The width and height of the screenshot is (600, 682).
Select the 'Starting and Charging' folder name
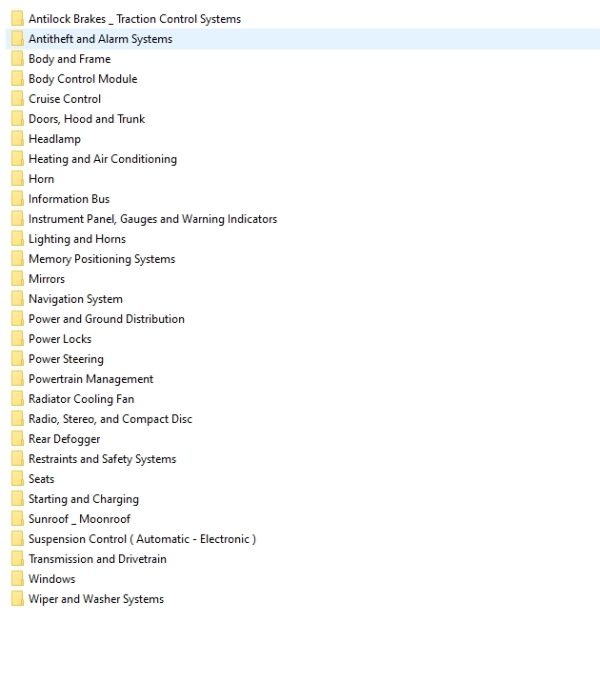click(84, 499)
